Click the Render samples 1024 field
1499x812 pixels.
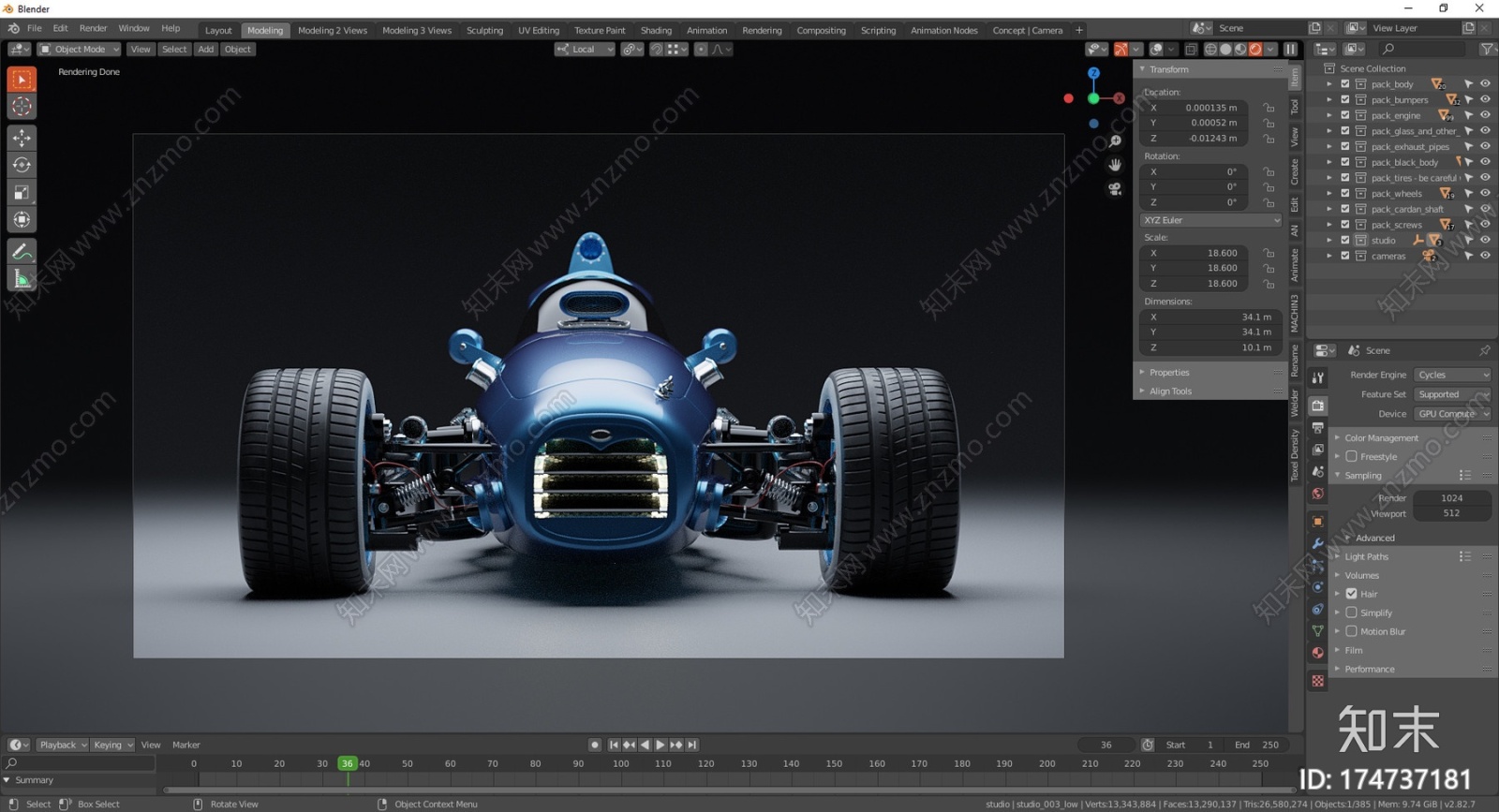1451,498
